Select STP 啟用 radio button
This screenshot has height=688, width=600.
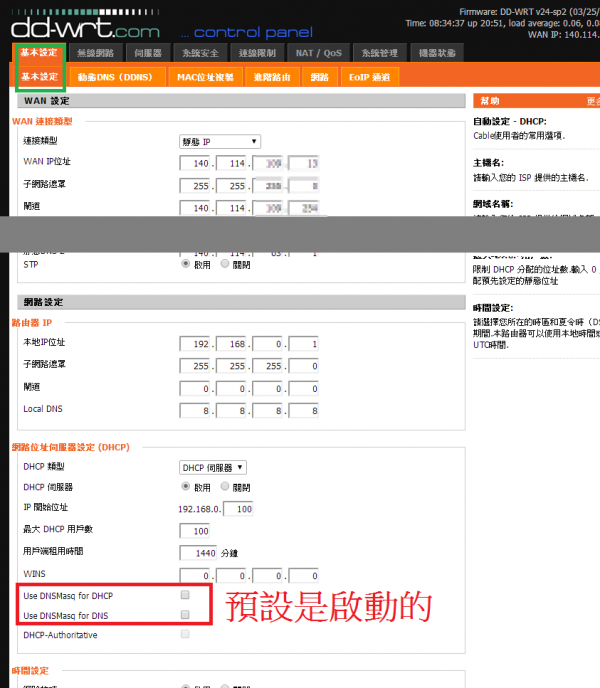186,265
